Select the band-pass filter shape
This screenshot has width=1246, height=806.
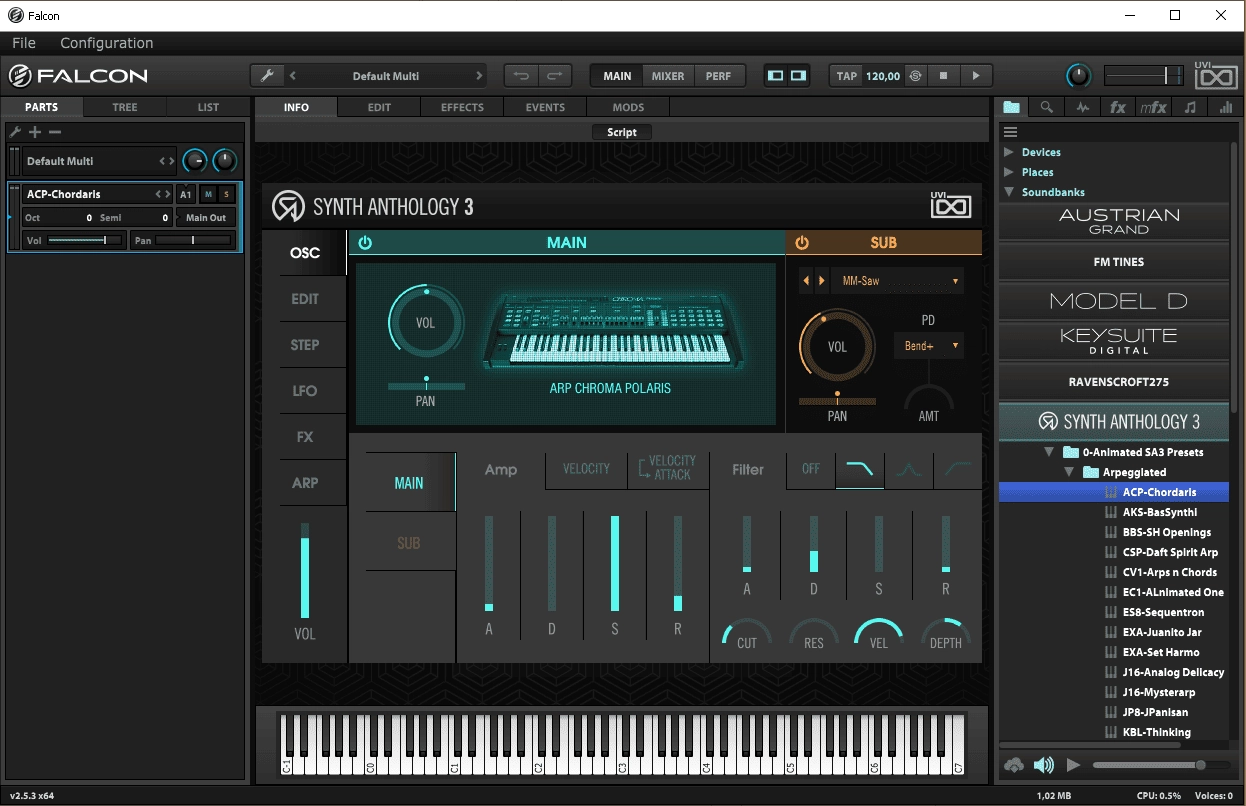click(x=909, y=469)
